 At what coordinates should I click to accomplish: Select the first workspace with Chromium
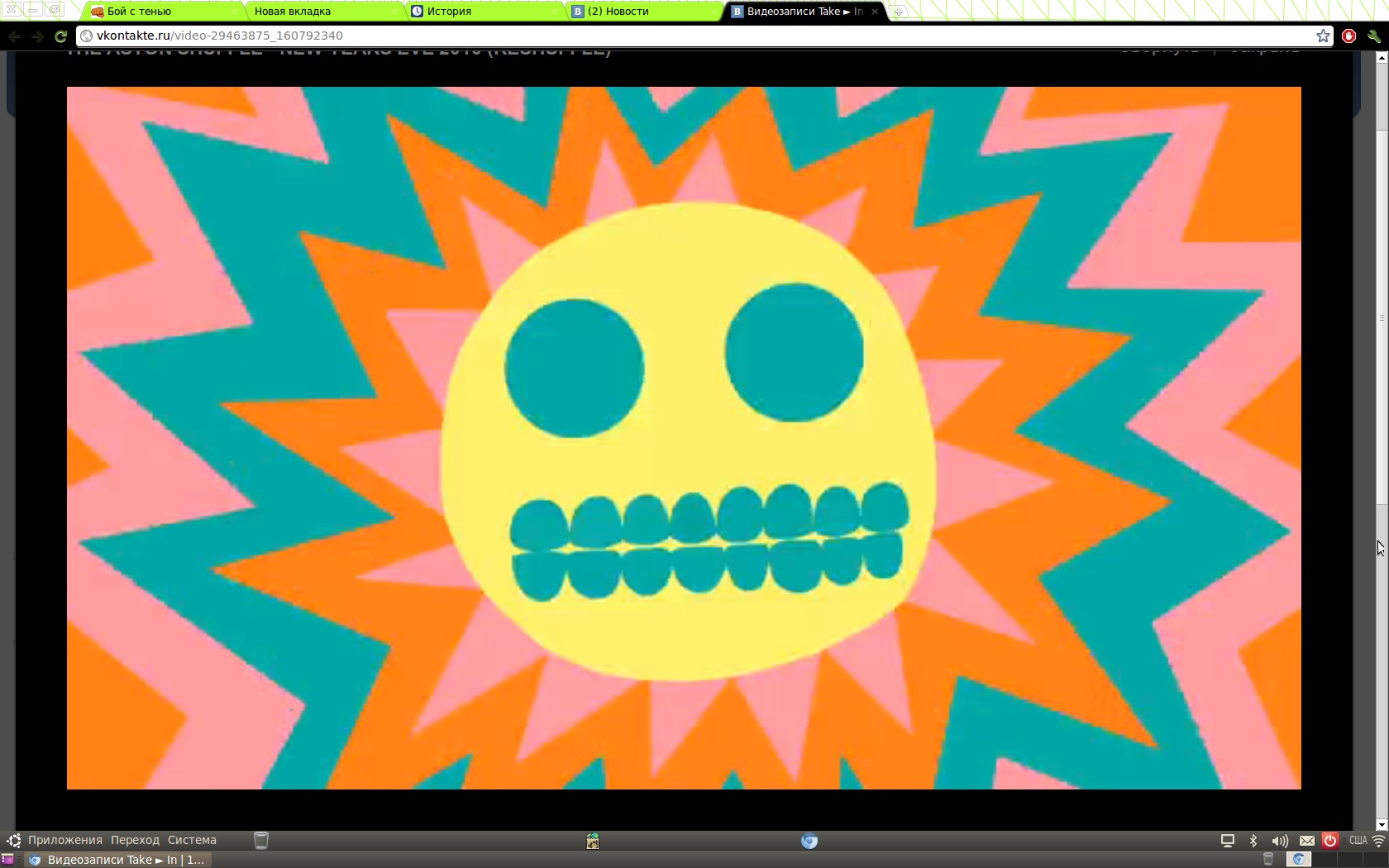[1298, 860]
